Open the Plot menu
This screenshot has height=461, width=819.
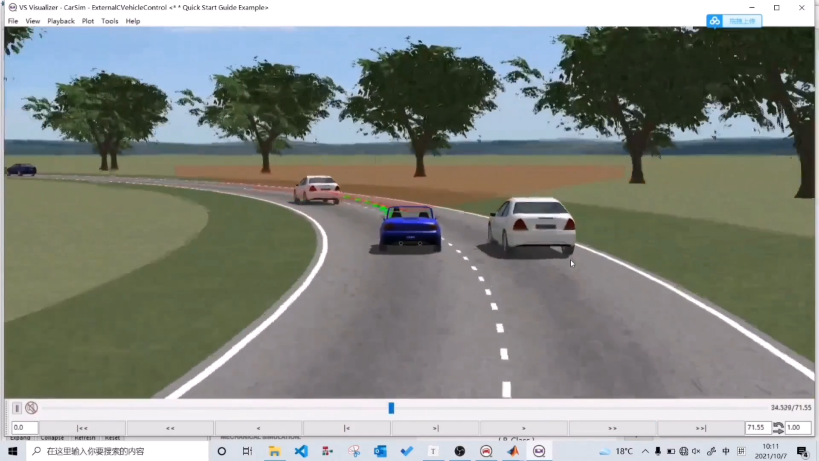point(88,21)
